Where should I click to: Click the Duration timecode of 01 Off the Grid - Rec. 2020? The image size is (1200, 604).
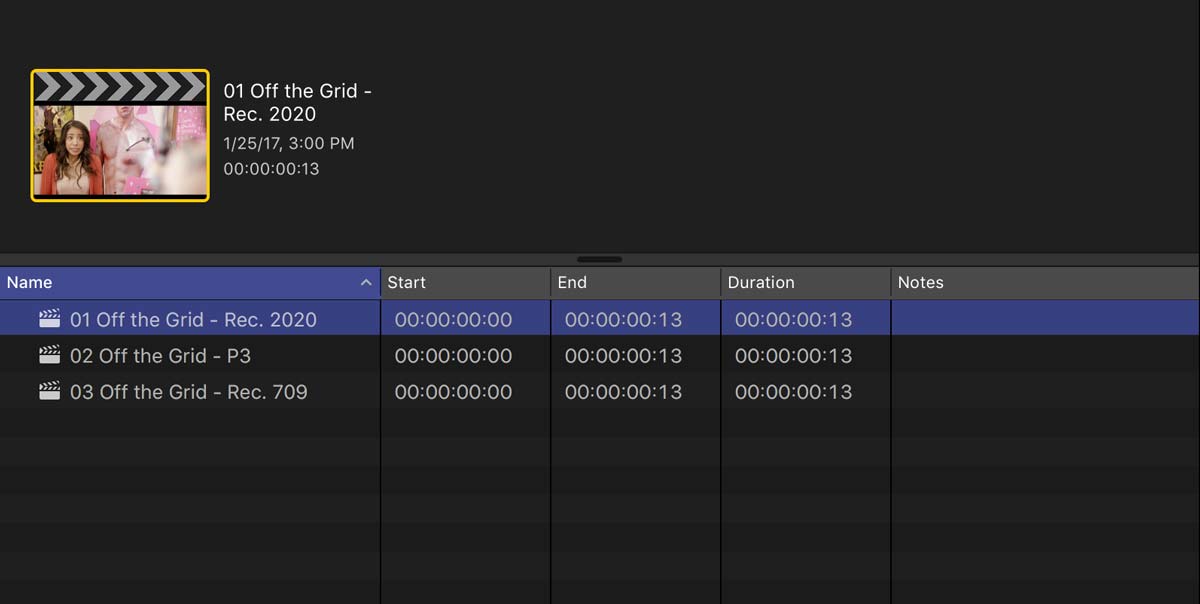(x=793, y=320)
